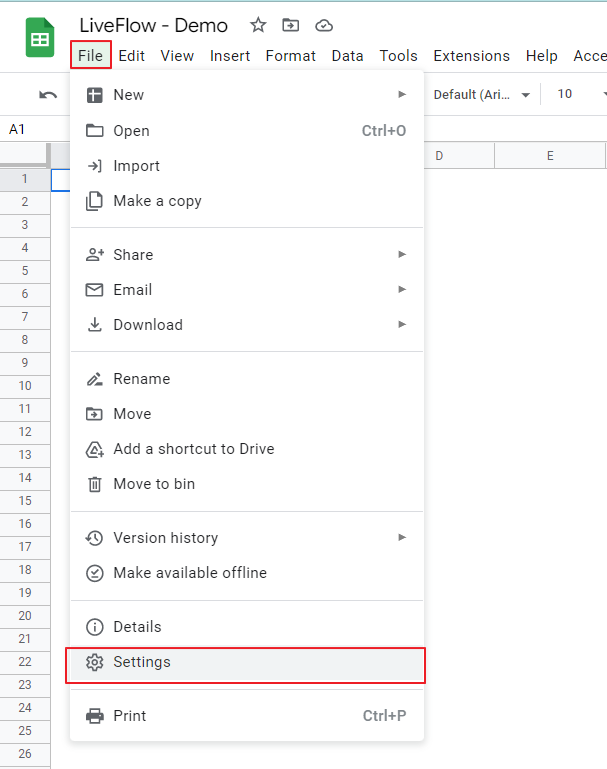Click the New sheet icon in menu
Image resolution: width=607 pixels, height=769 pixels.
(95, 95)
